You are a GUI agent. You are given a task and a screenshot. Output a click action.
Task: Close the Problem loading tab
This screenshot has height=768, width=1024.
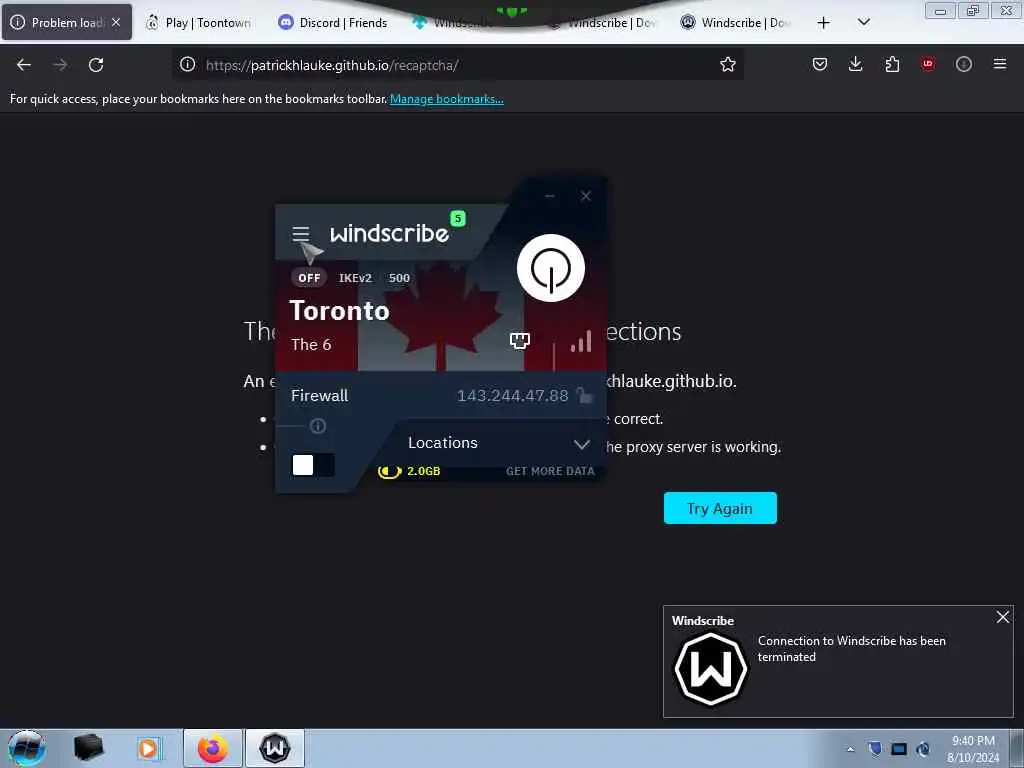[x=116, y=22]
